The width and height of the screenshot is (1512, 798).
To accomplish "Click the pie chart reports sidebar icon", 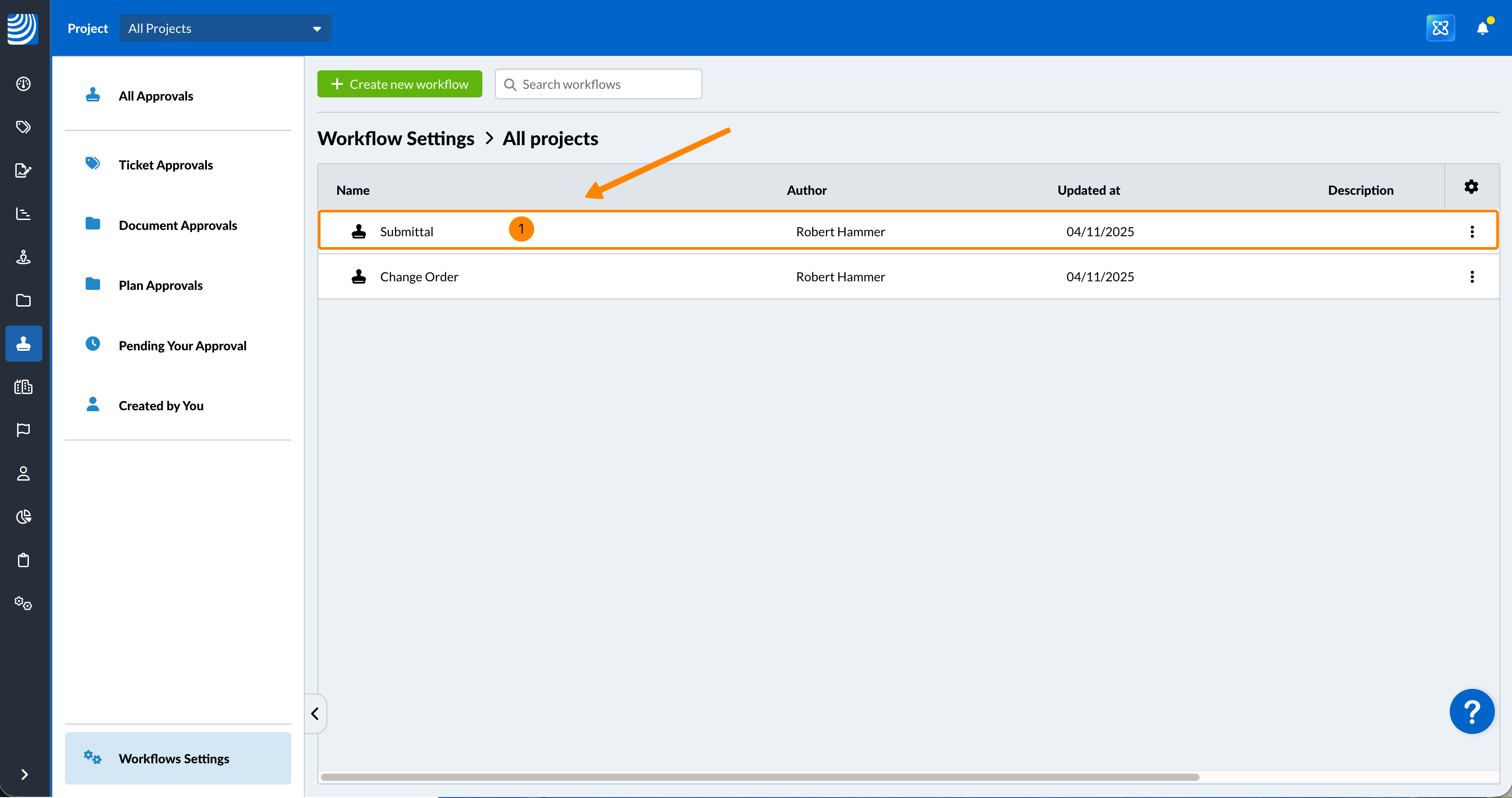I will pyautogui.click(x=23, y=517).
